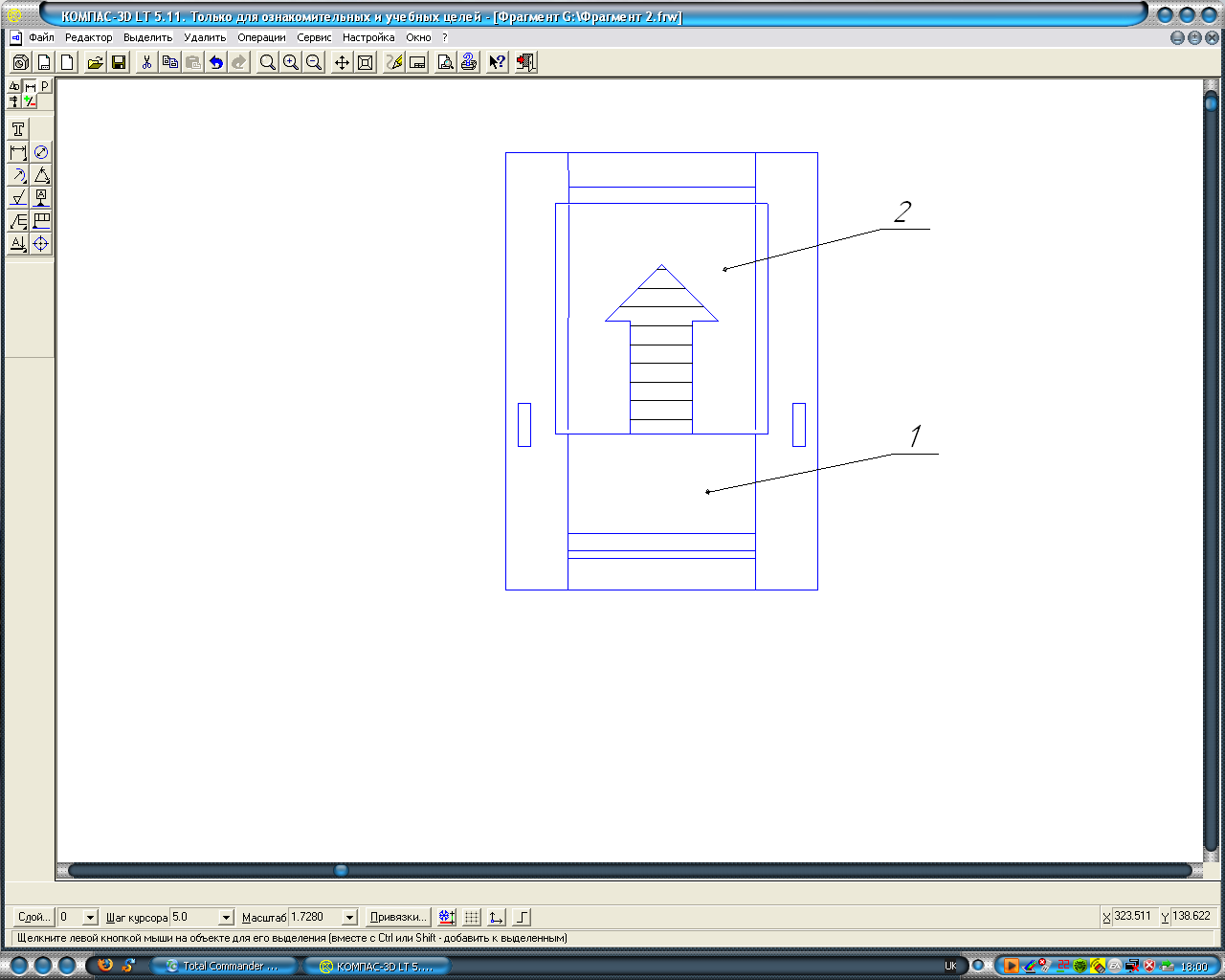Select the surface roughness symbol tool
The height and width of the screenshot is (980, 1225).
point(18,198)
